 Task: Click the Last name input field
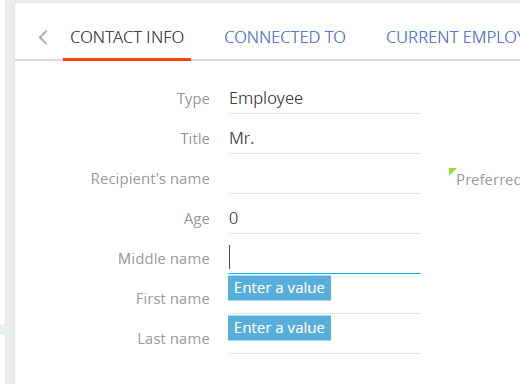[376, 339]
